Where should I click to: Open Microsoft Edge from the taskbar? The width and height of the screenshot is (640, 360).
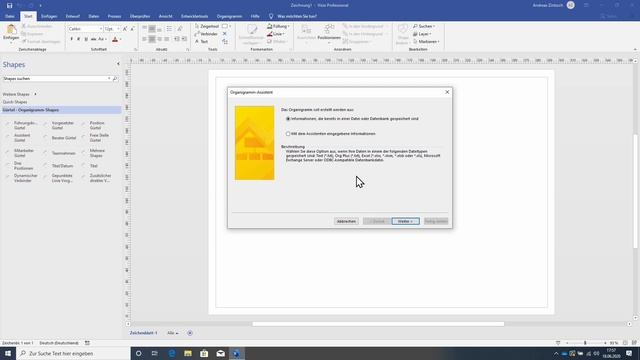pyautogui.click(x=171, y=353)
